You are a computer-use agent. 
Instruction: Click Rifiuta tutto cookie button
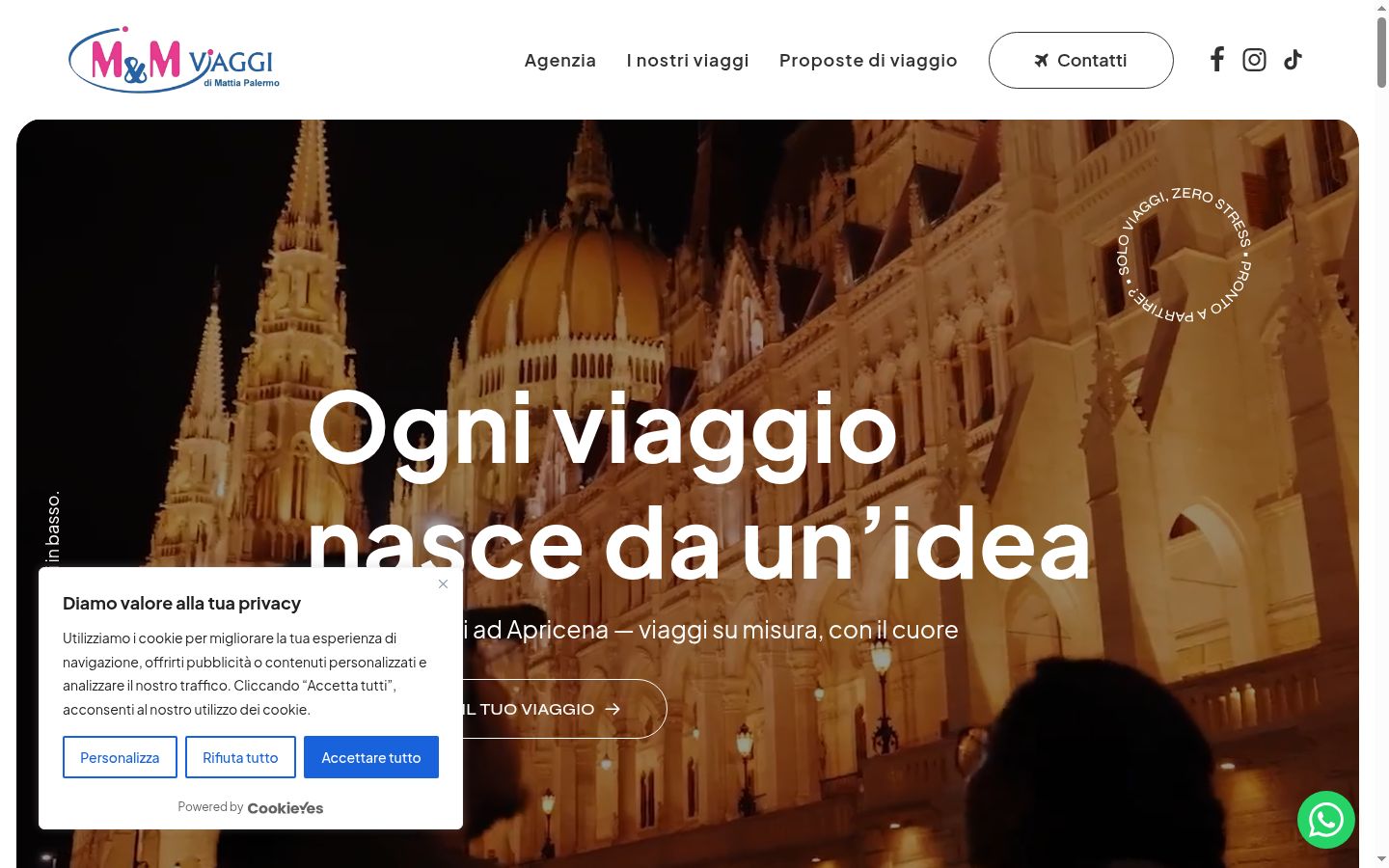point(240,757)
